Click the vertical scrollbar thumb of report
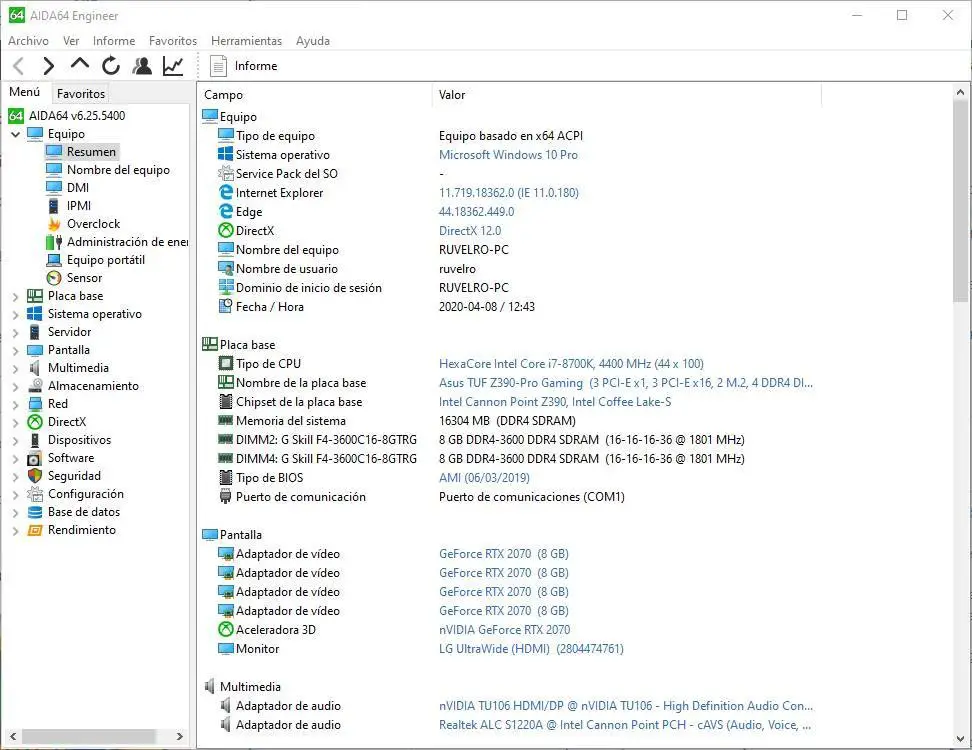 [960, 201]
